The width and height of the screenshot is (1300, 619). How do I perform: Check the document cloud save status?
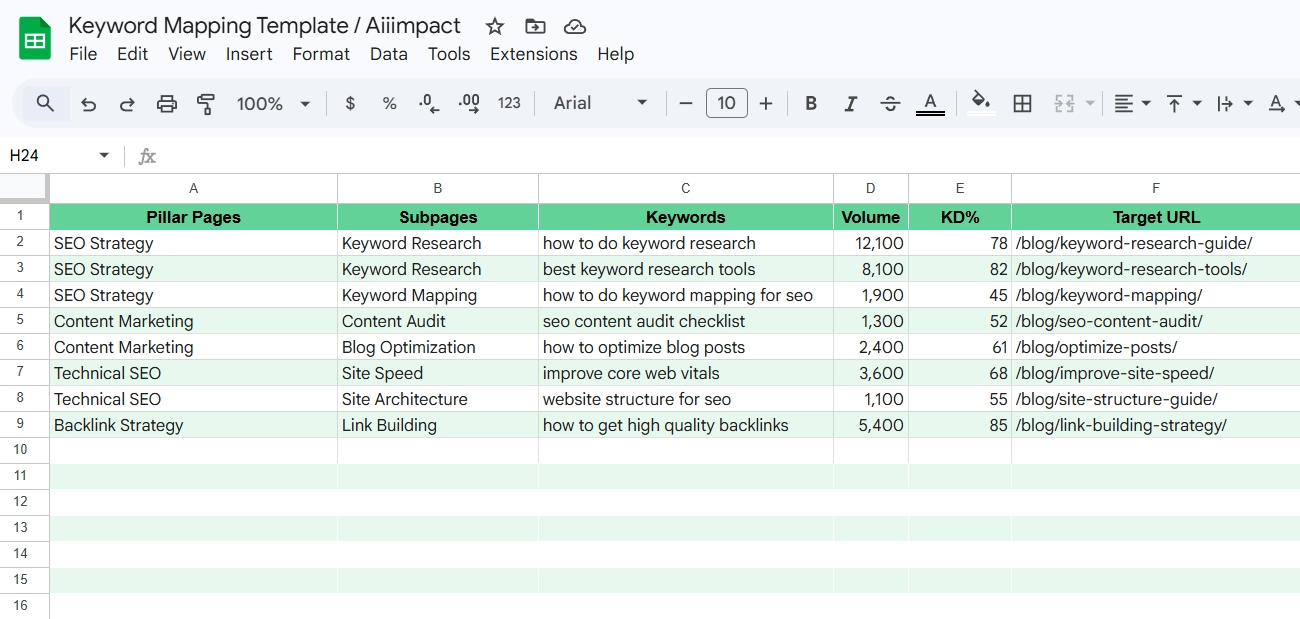[574, 26]
